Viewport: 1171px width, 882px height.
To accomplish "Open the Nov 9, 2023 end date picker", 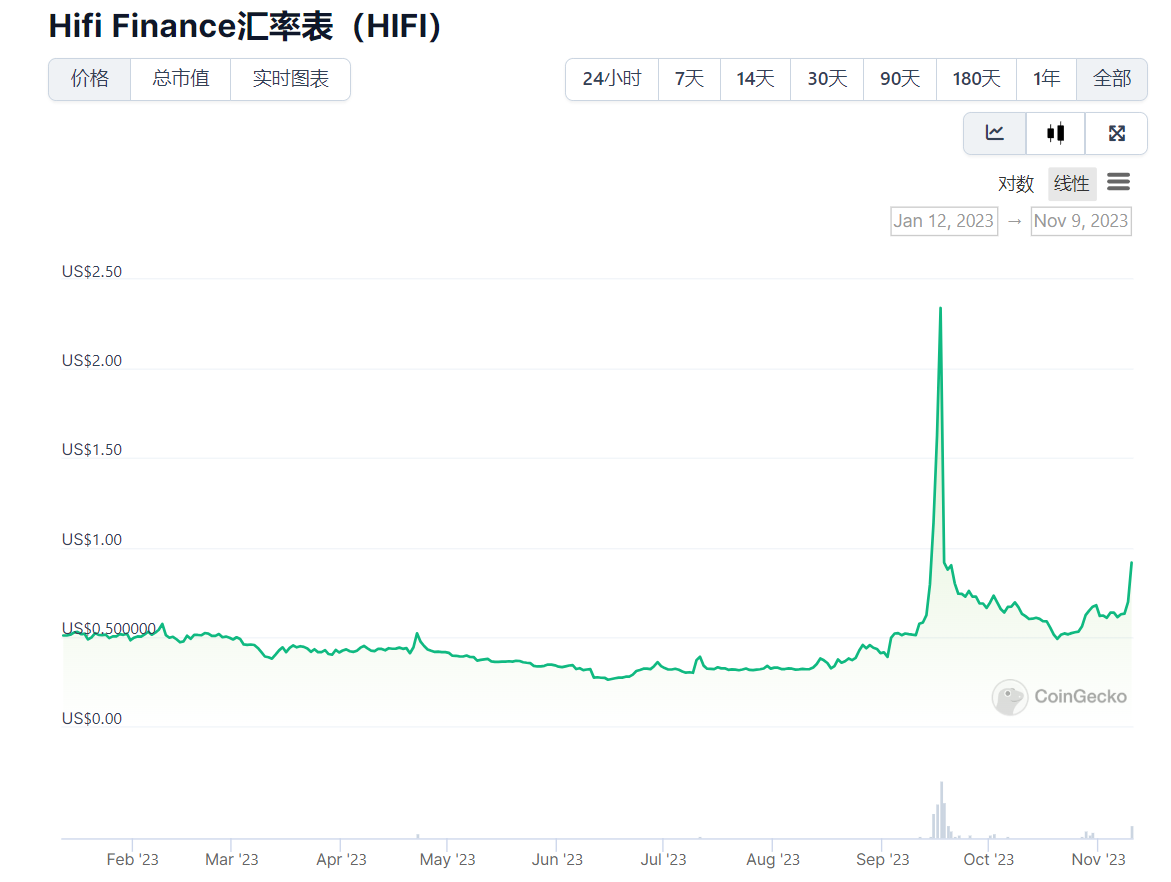I will tap(1081, 221).
